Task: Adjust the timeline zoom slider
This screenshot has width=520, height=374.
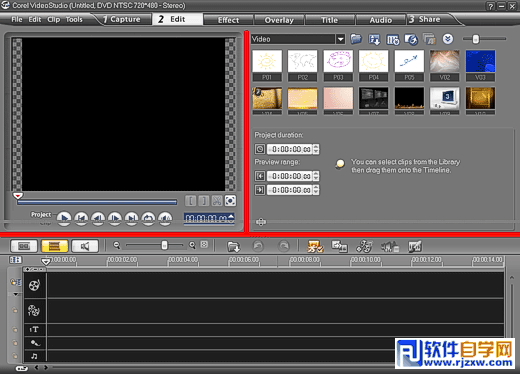Action: (164, 246)
